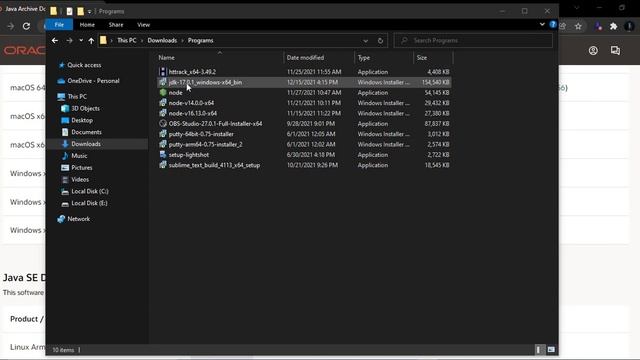Screen dimensions: 640x360
Task: Select Downloads in the breadcrumb path
Action: pyautogui.click(x=162, y=40)
